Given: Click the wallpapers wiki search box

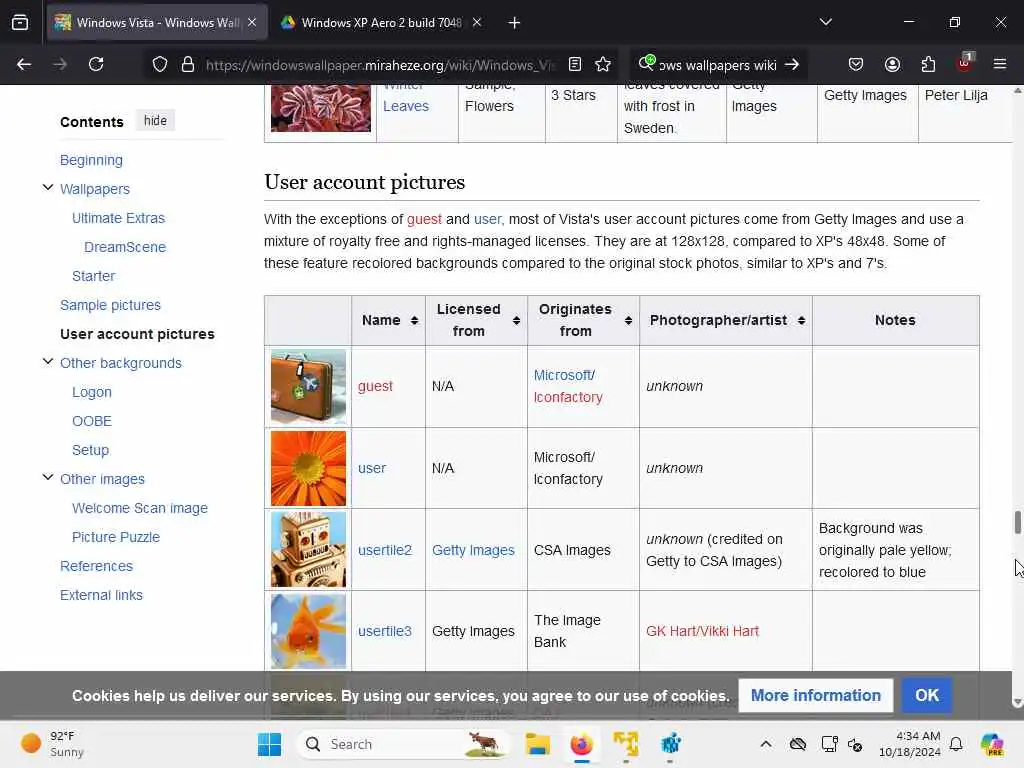Looking at the screenshot, I should pos(717,65).
